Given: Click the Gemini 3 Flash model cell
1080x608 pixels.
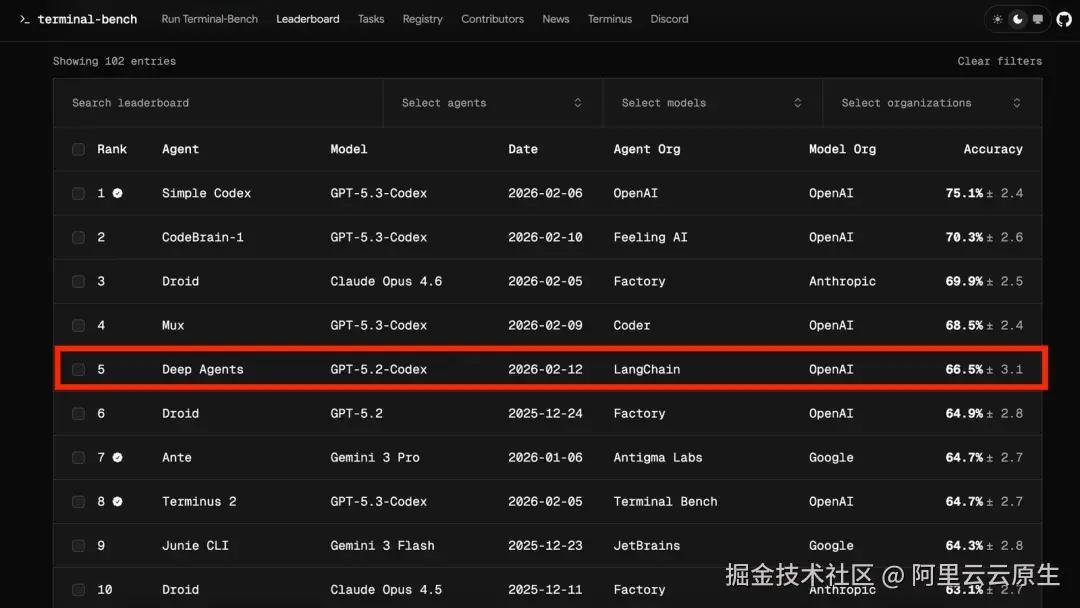Looking at the screenshot, I should coord(382,546).
